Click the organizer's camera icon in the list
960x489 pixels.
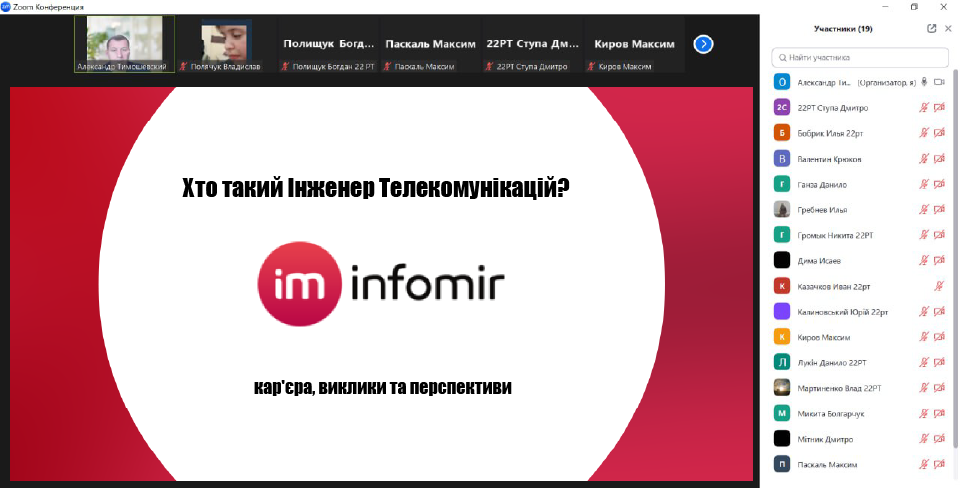point(939,82)
